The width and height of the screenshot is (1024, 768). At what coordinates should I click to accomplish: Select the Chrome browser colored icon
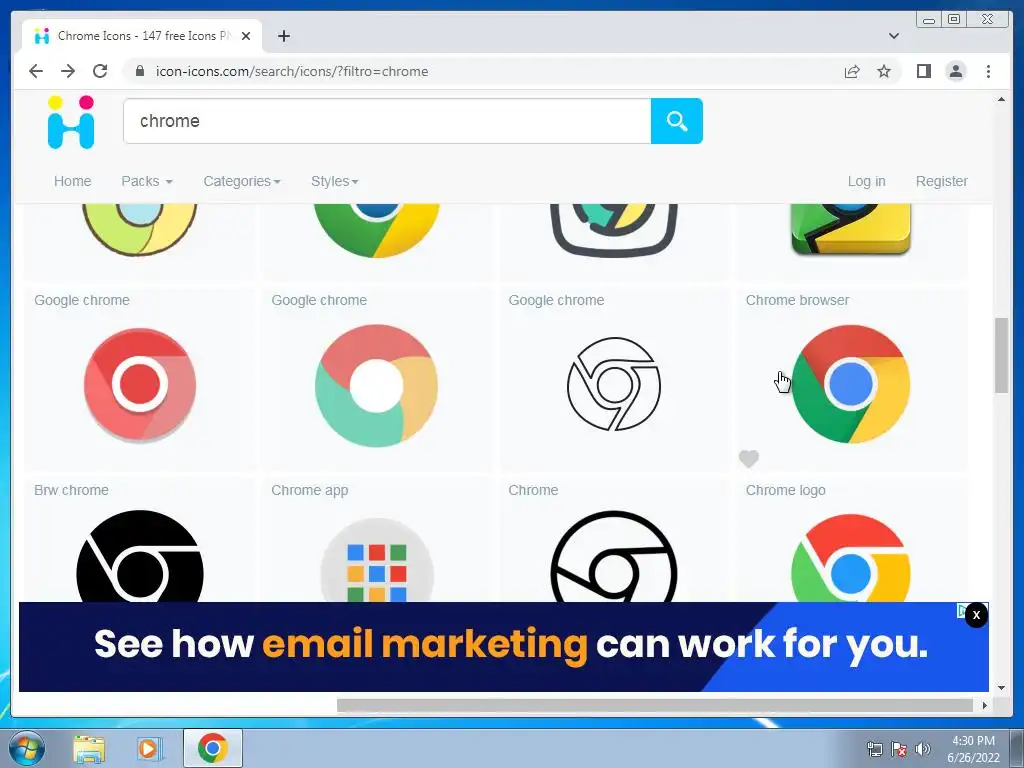click(851, 384)
